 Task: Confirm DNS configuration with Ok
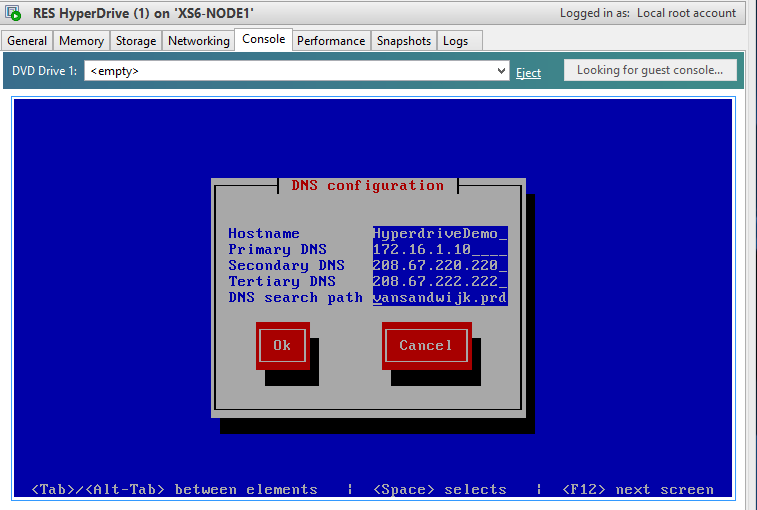pos(282,345)
